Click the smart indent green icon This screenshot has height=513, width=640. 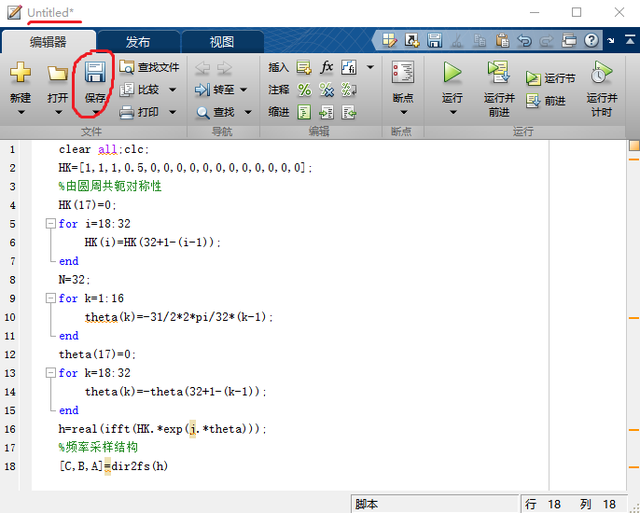tap(304, 112)
